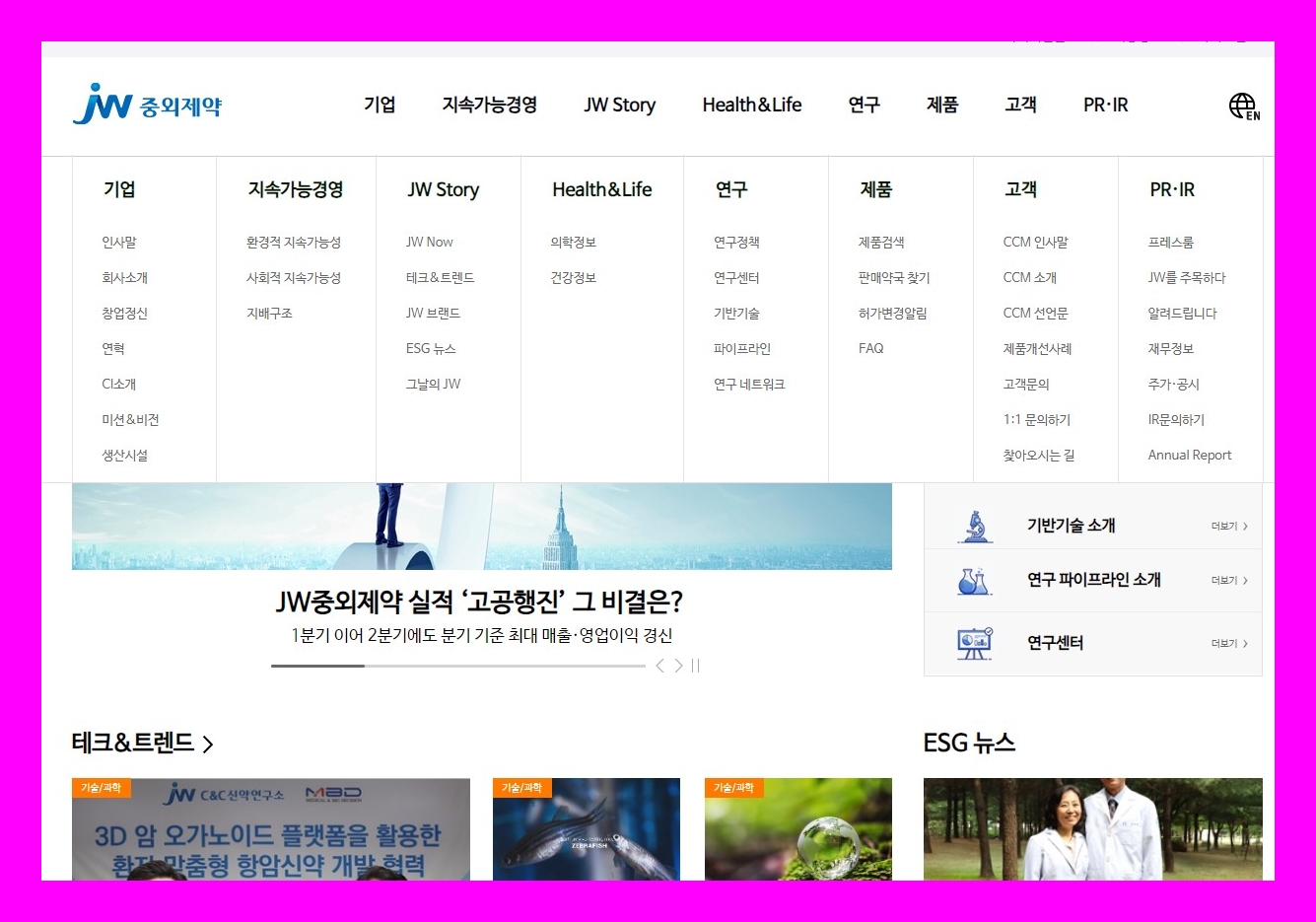Select 회사소개 submenu link

(124, 278)
